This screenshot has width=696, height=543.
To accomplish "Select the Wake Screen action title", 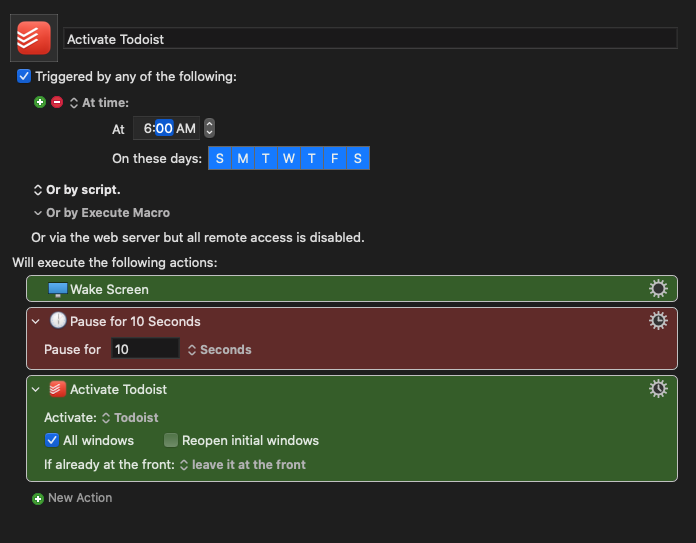I will coord(109,289).
